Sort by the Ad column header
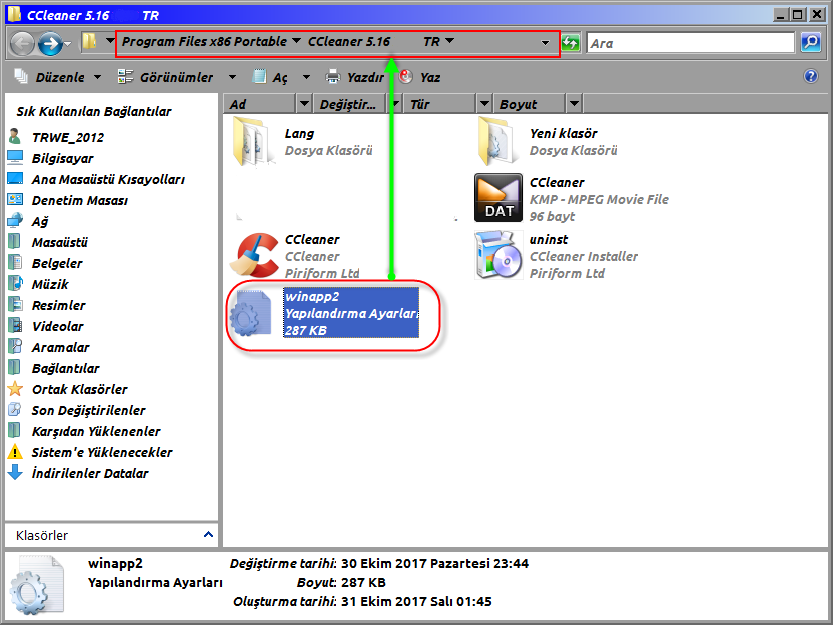833x625 pixels. point(260,104)
